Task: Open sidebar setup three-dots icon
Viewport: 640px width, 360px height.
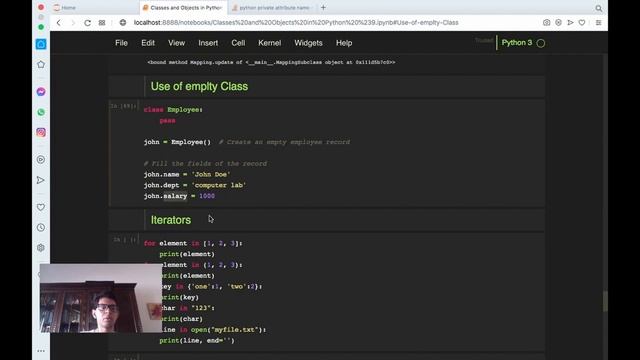Action: (x=41, y=351)
